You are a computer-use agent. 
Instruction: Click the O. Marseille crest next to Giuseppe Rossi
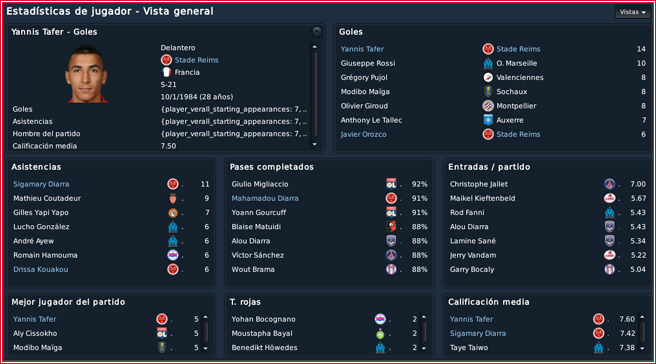[488, 63]
